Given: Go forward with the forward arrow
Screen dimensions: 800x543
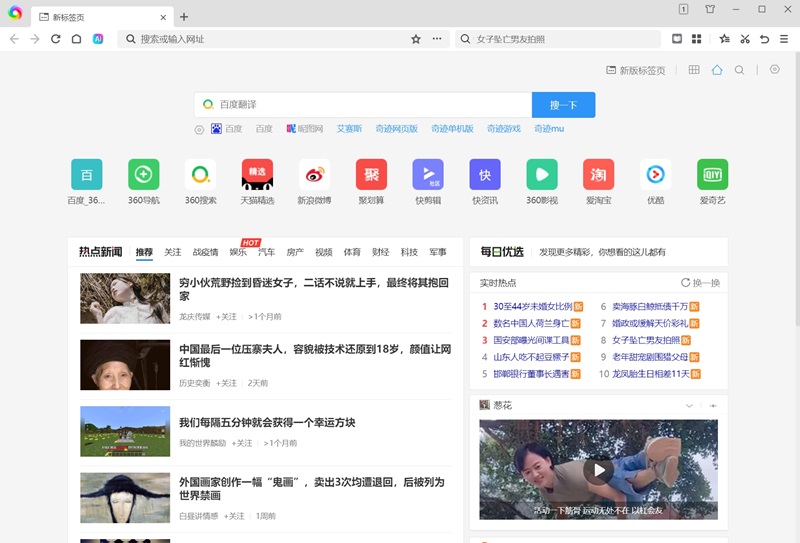Looking at the screenshot, I should (35, 39).
